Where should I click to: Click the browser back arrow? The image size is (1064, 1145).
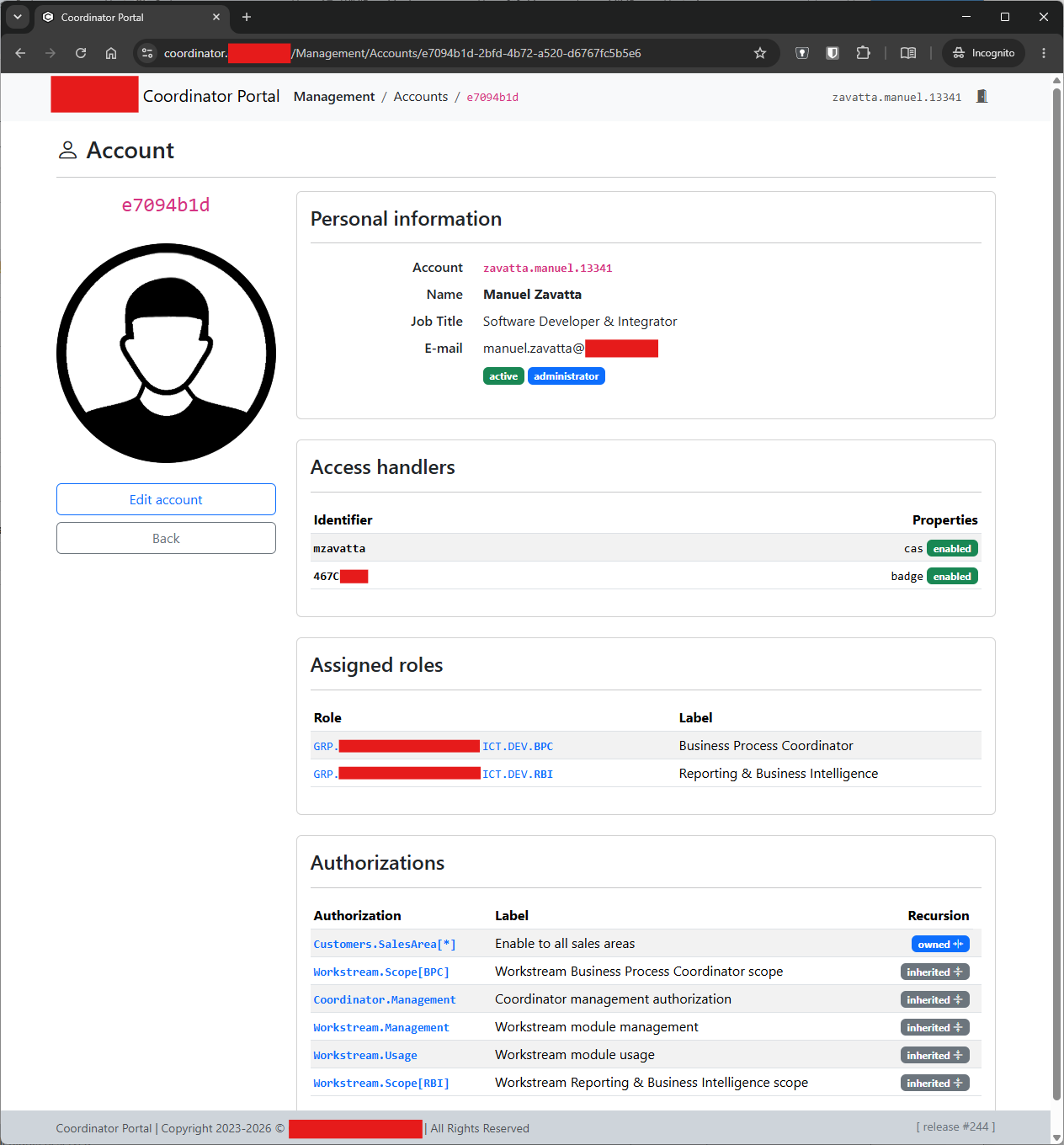pyautogui.click(x=20, y=53)
